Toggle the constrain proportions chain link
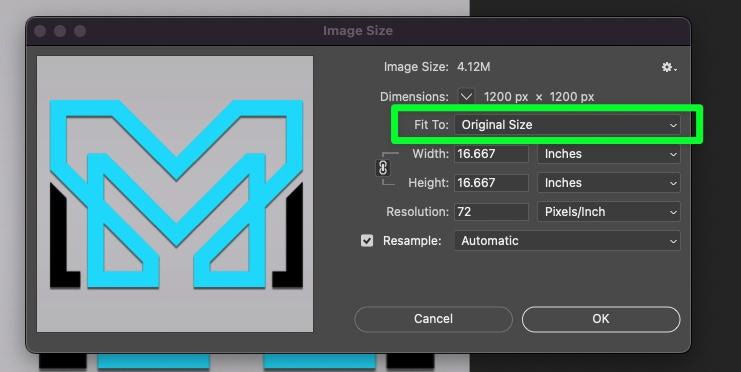 click(383, 168)
